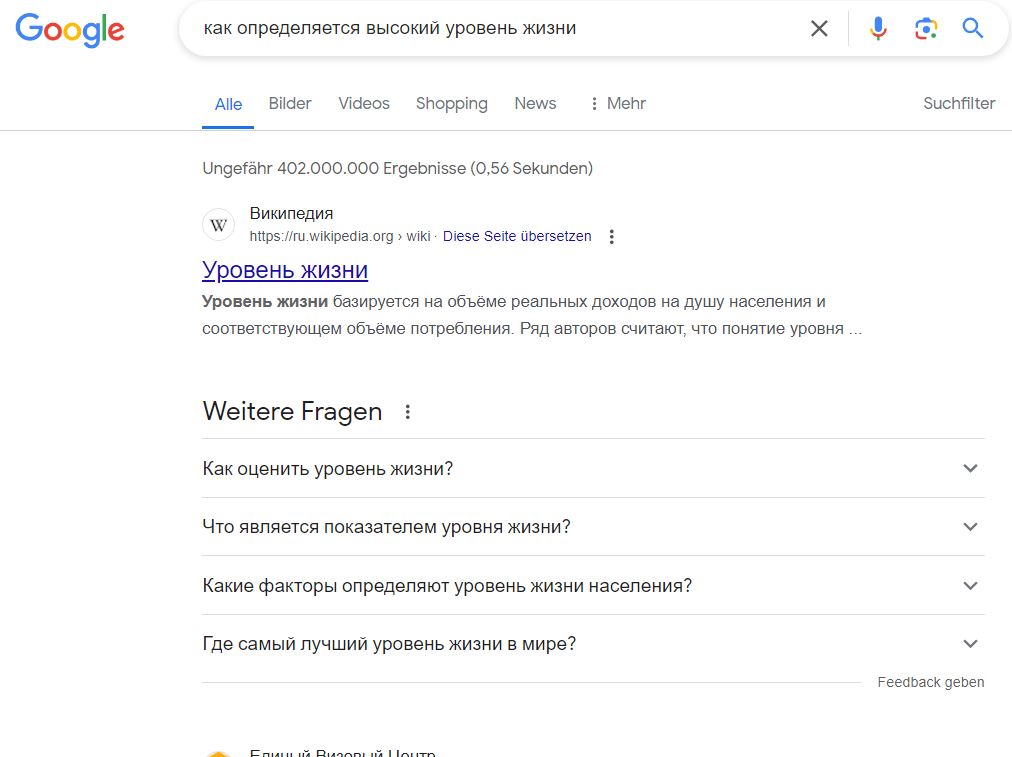
Task: Switch to the Videos tab
Action: [364, 103]
